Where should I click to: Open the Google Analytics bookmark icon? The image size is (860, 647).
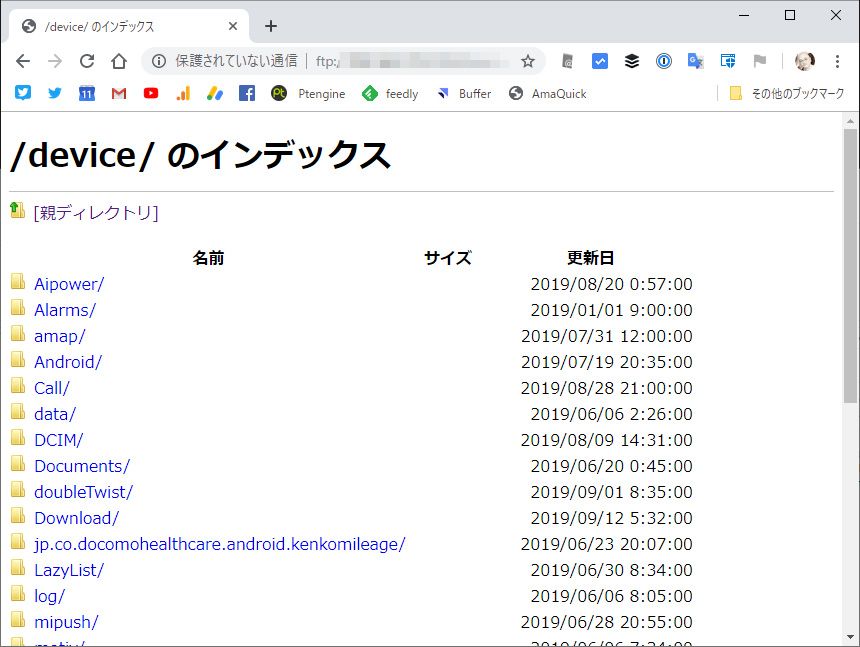[183, 93]
